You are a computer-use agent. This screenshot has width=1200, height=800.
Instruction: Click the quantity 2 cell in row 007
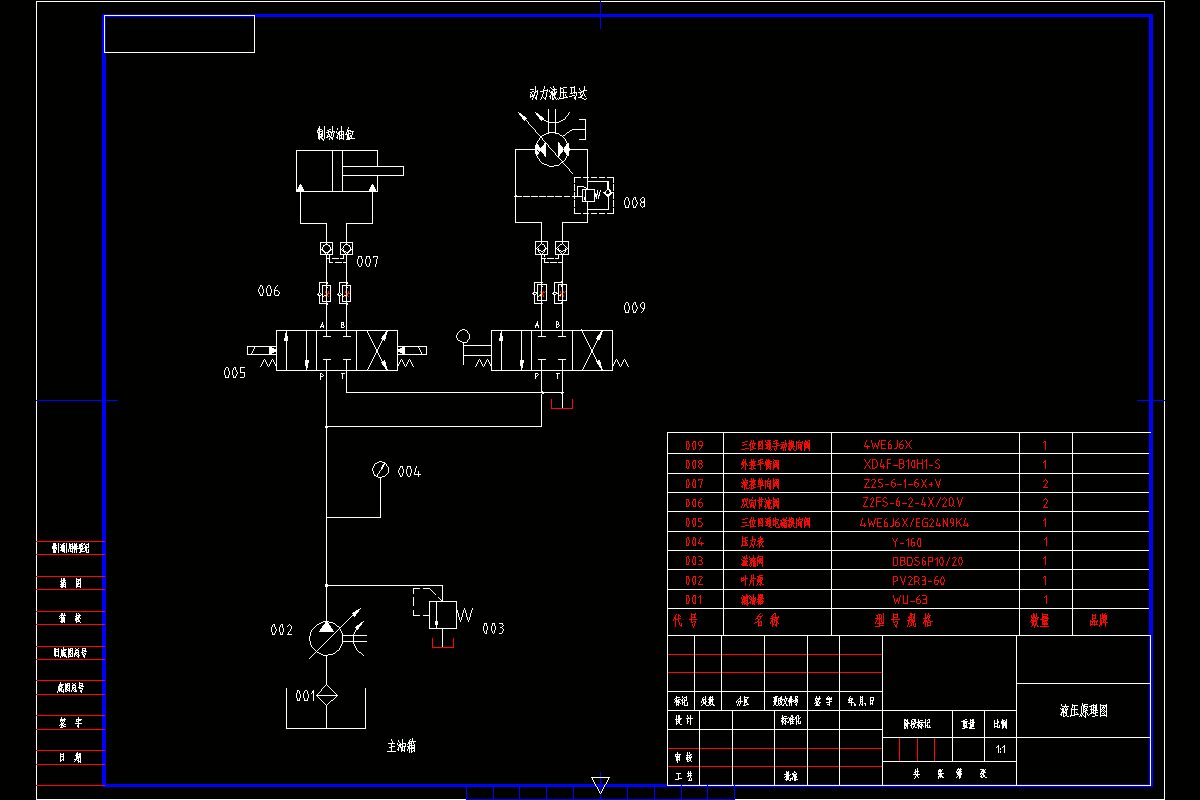1045,484
